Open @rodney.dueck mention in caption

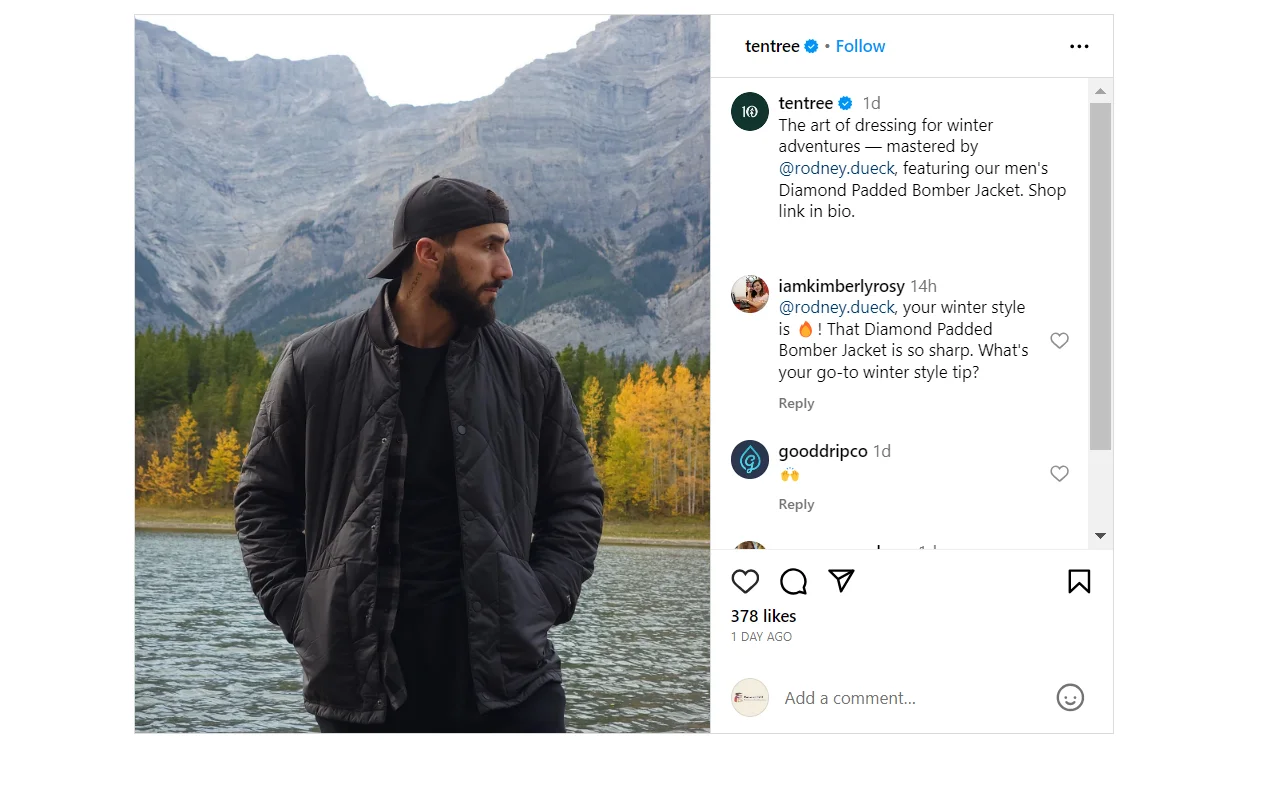pos(837,168)
